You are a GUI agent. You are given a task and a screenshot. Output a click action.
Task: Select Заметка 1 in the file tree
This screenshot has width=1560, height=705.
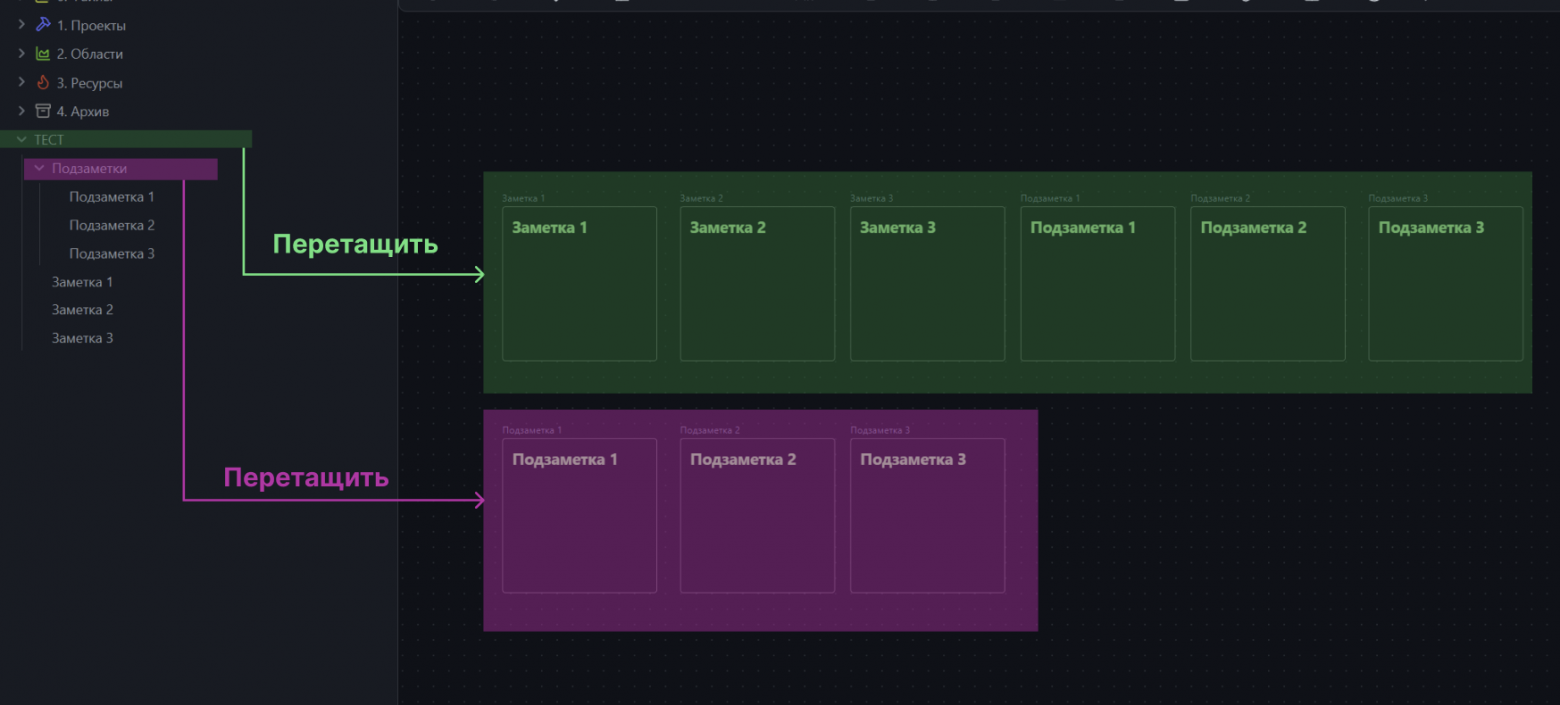click(82, 282)
